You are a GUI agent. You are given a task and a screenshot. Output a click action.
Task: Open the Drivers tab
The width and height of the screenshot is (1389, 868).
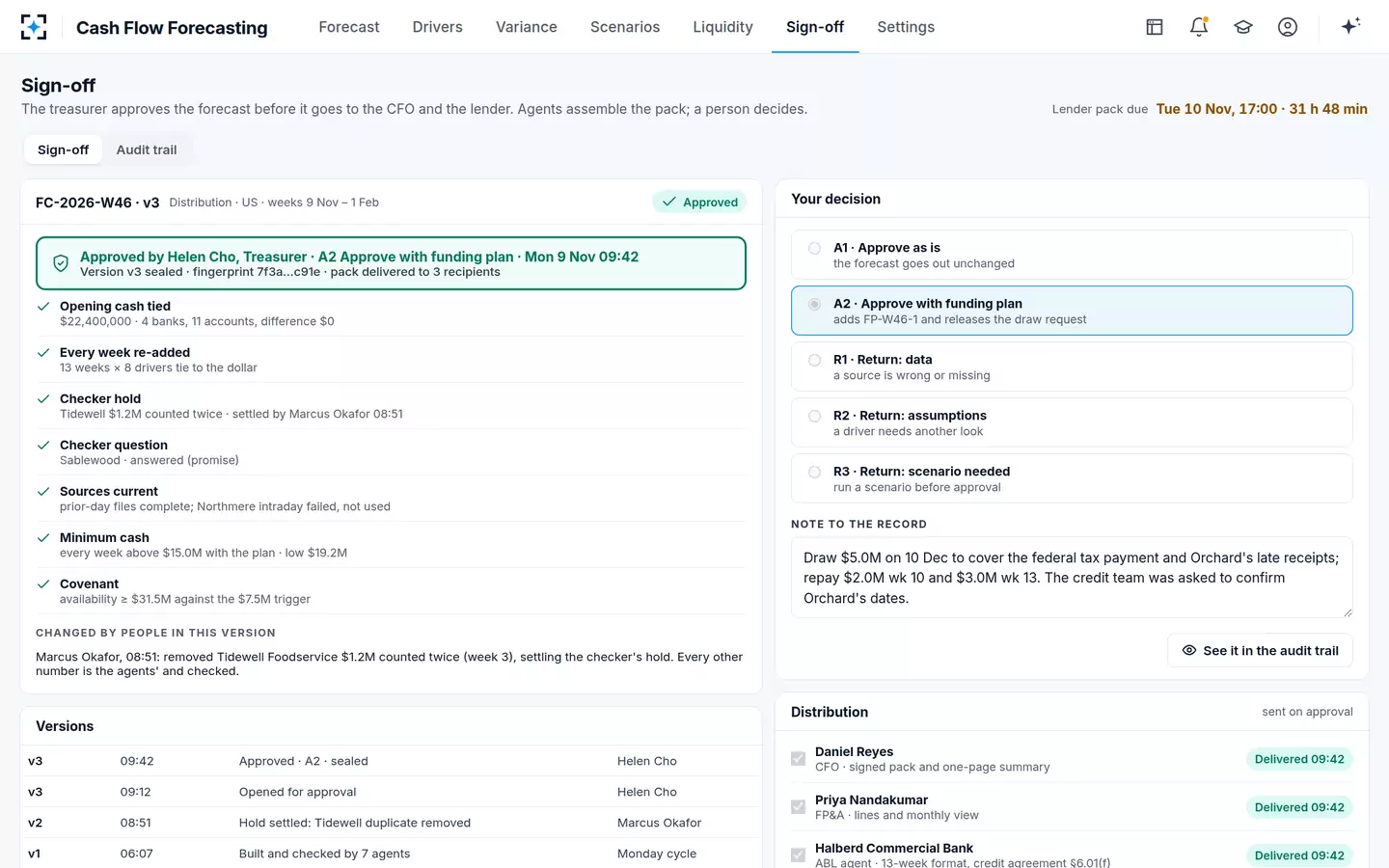(x=437, y=27)
